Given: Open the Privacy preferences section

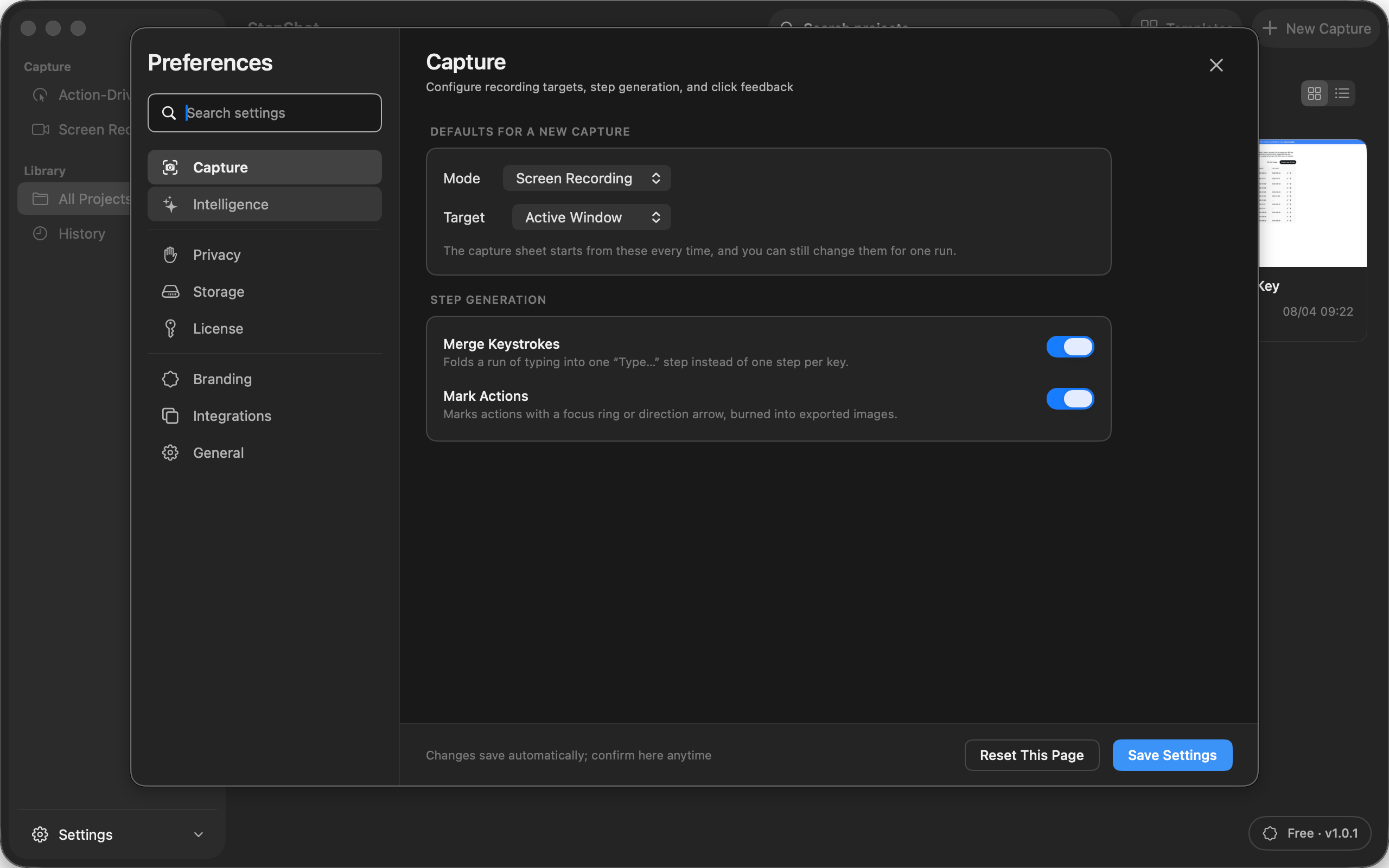Looking at the screenshot, I should [x=265, y=255].
